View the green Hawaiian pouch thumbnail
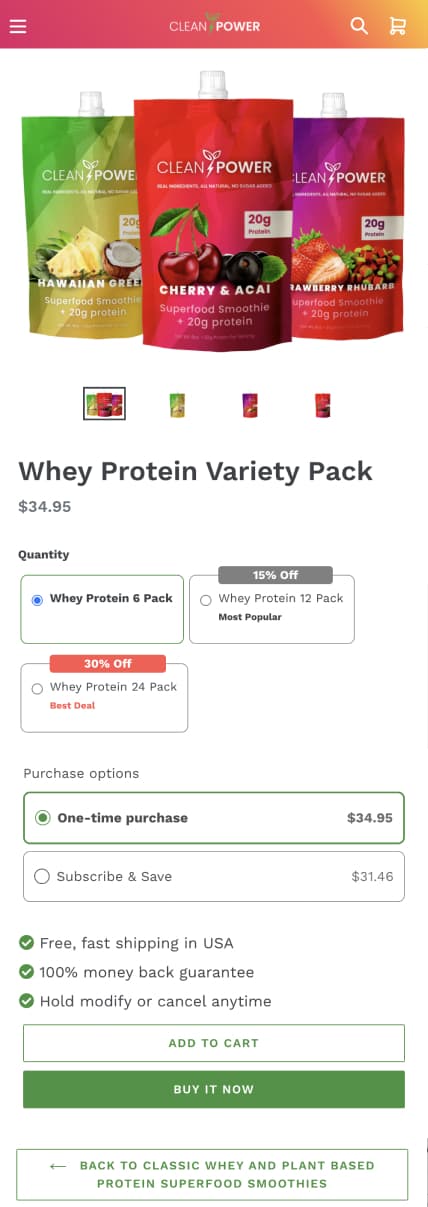The image size is (428, 1207). pos(177,404)
